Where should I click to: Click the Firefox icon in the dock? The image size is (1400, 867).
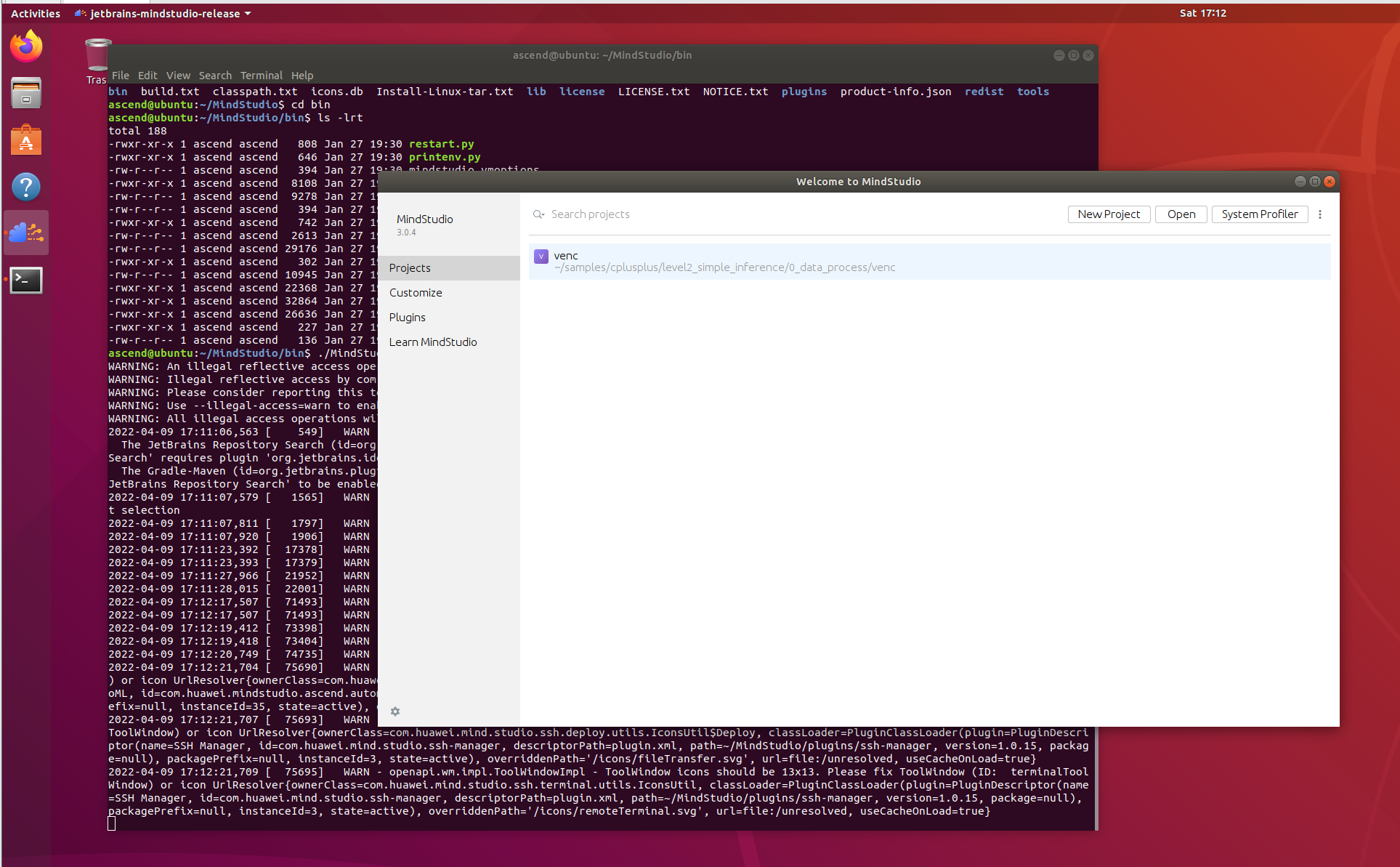[26, 47]
